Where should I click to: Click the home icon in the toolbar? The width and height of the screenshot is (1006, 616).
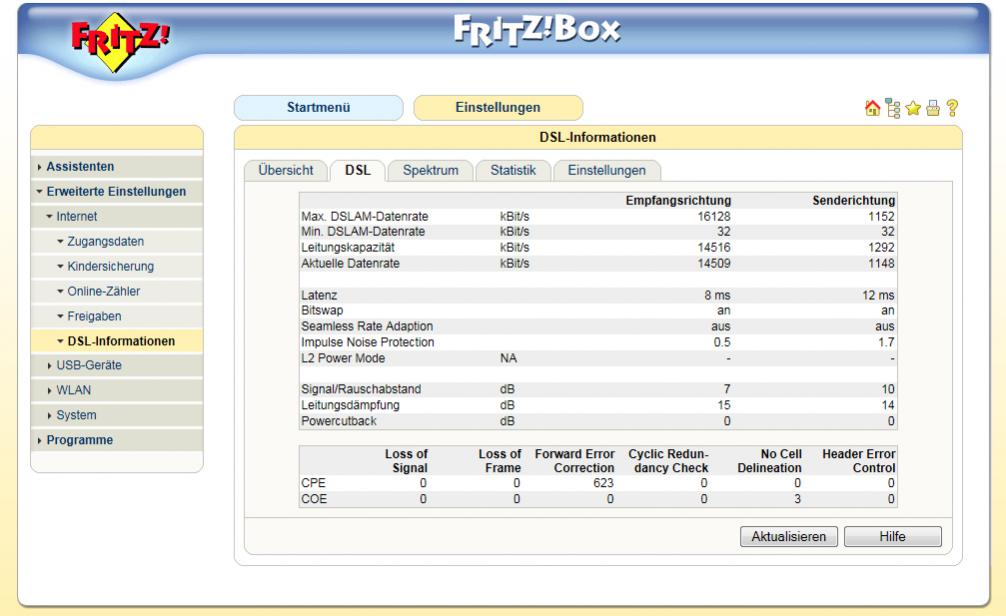872,108
